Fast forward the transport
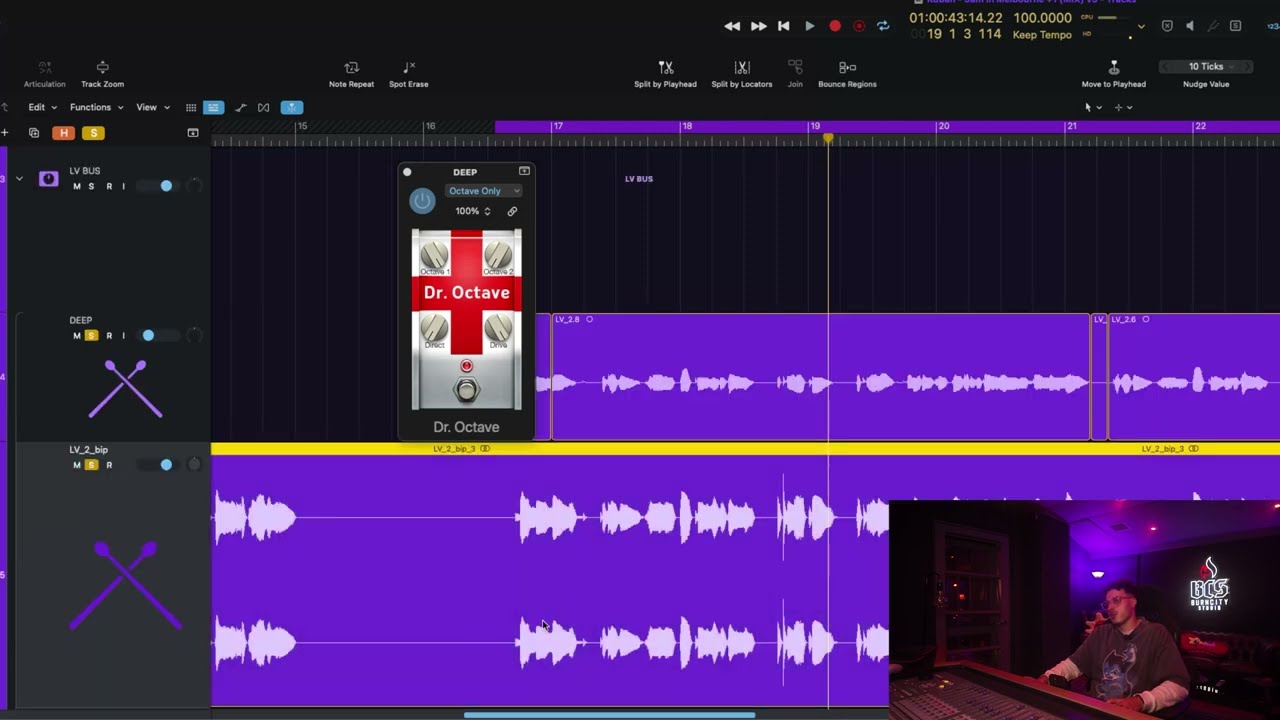This screenshot has width=1280, height=720. click(x=758, y=26)
